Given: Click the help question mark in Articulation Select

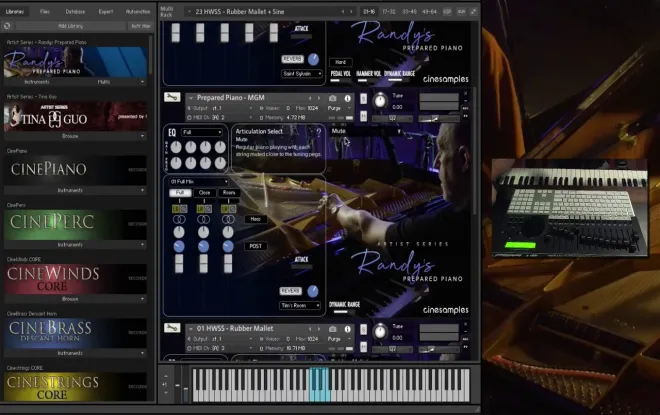Looking at the screenshot, I should click(x=319, y=132).
